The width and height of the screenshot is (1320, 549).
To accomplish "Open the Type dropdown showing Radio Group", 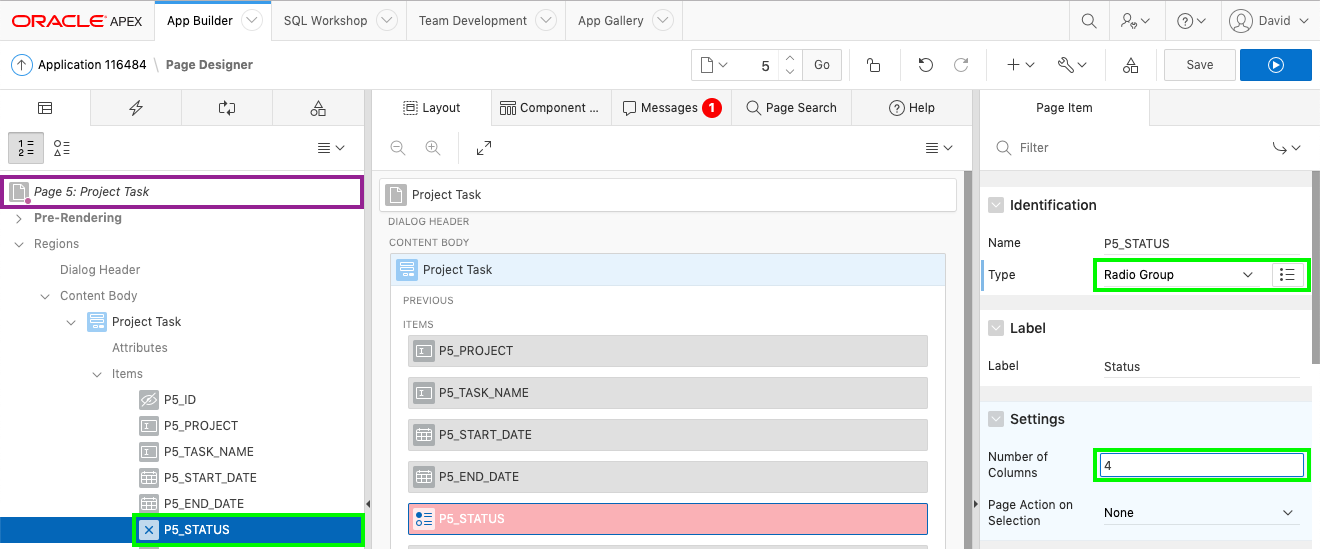I will 1177,275.
